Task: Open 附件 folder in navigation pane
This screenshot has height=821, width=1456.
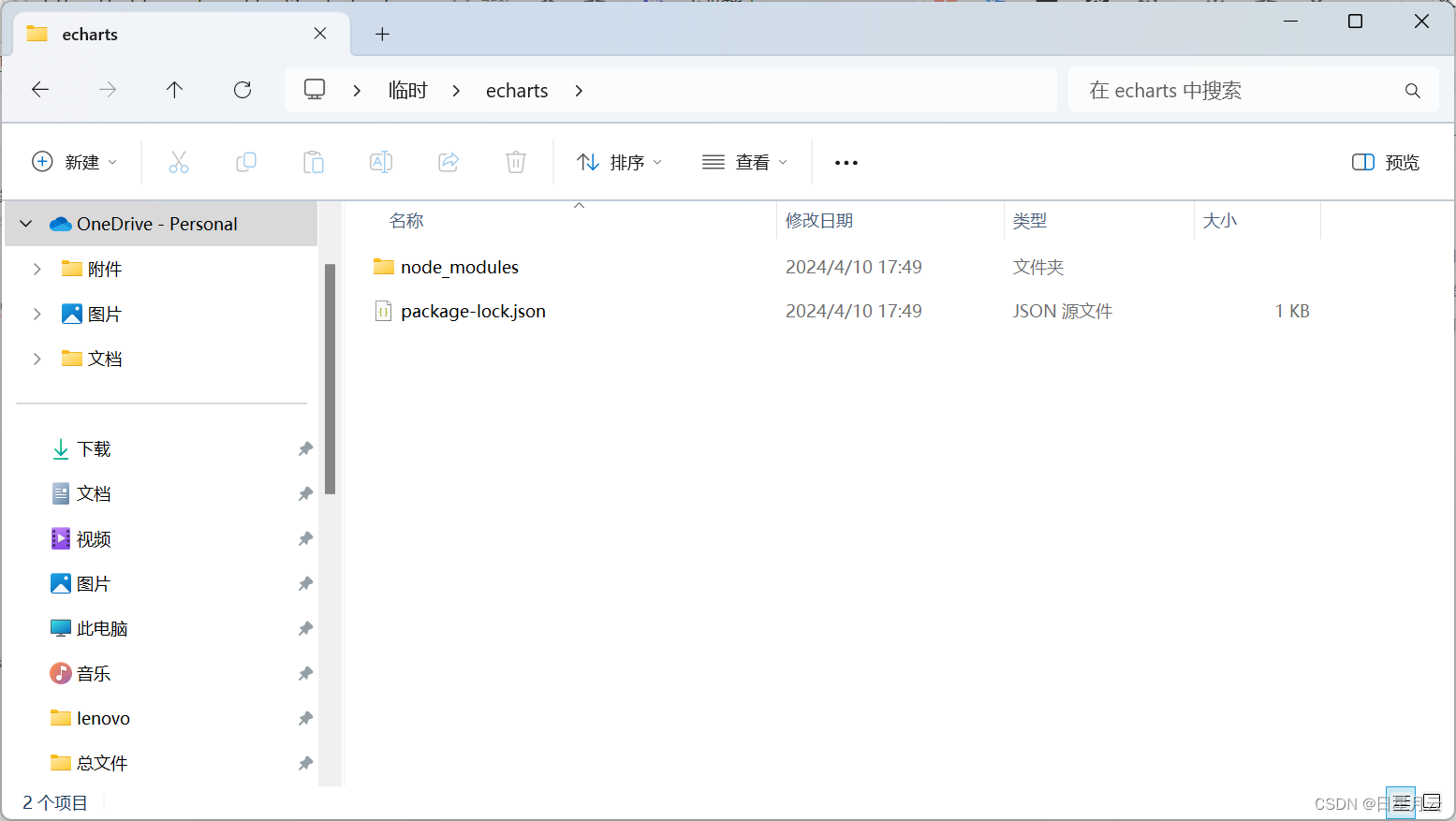Action: pyautogui.click(x=105, y=269)
